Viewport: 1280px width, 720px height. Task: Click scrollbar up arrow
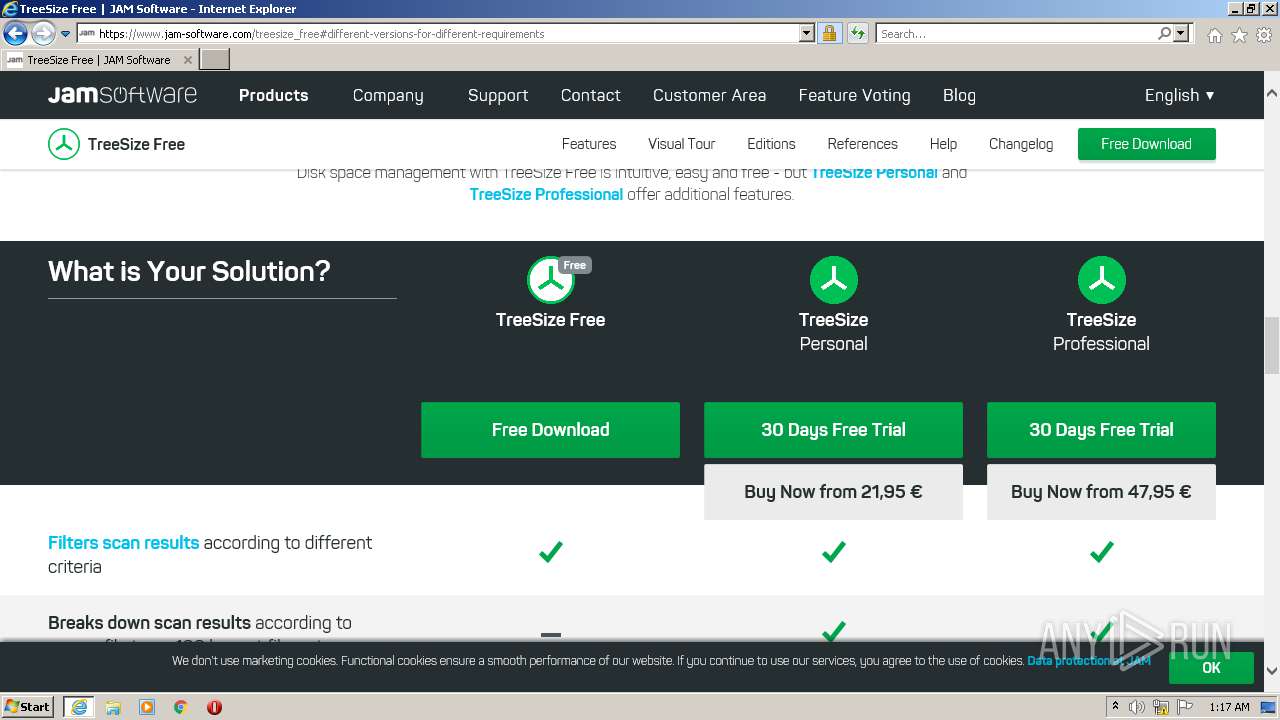[1272, 93]
